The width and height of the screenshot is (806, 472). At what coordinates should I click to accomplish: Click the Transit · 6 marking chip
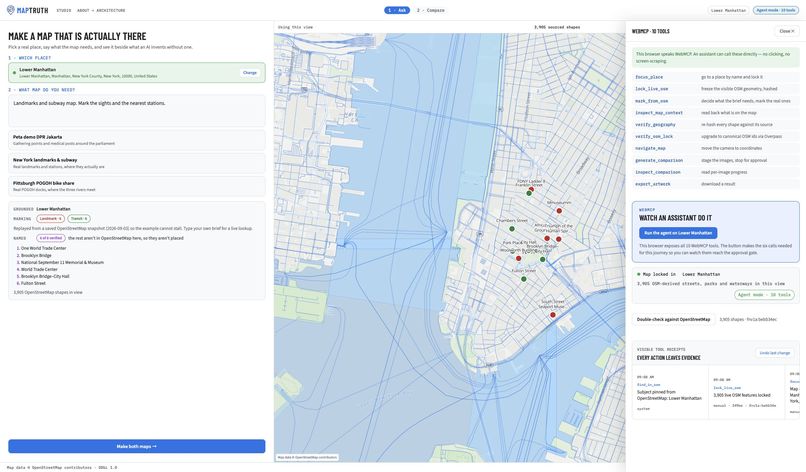coord(79,219)
